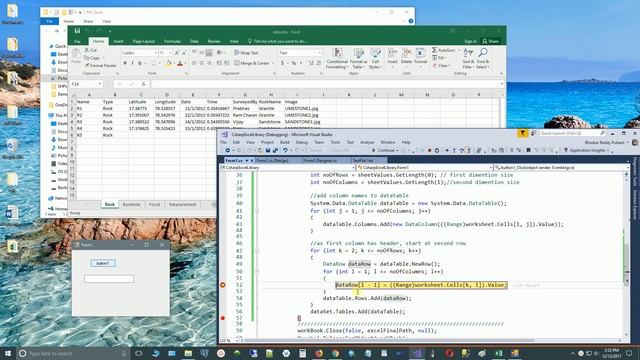This screenshot has height=360, width=640.
Task: Click Tell me what you want to do box
Action: [278, 41]
